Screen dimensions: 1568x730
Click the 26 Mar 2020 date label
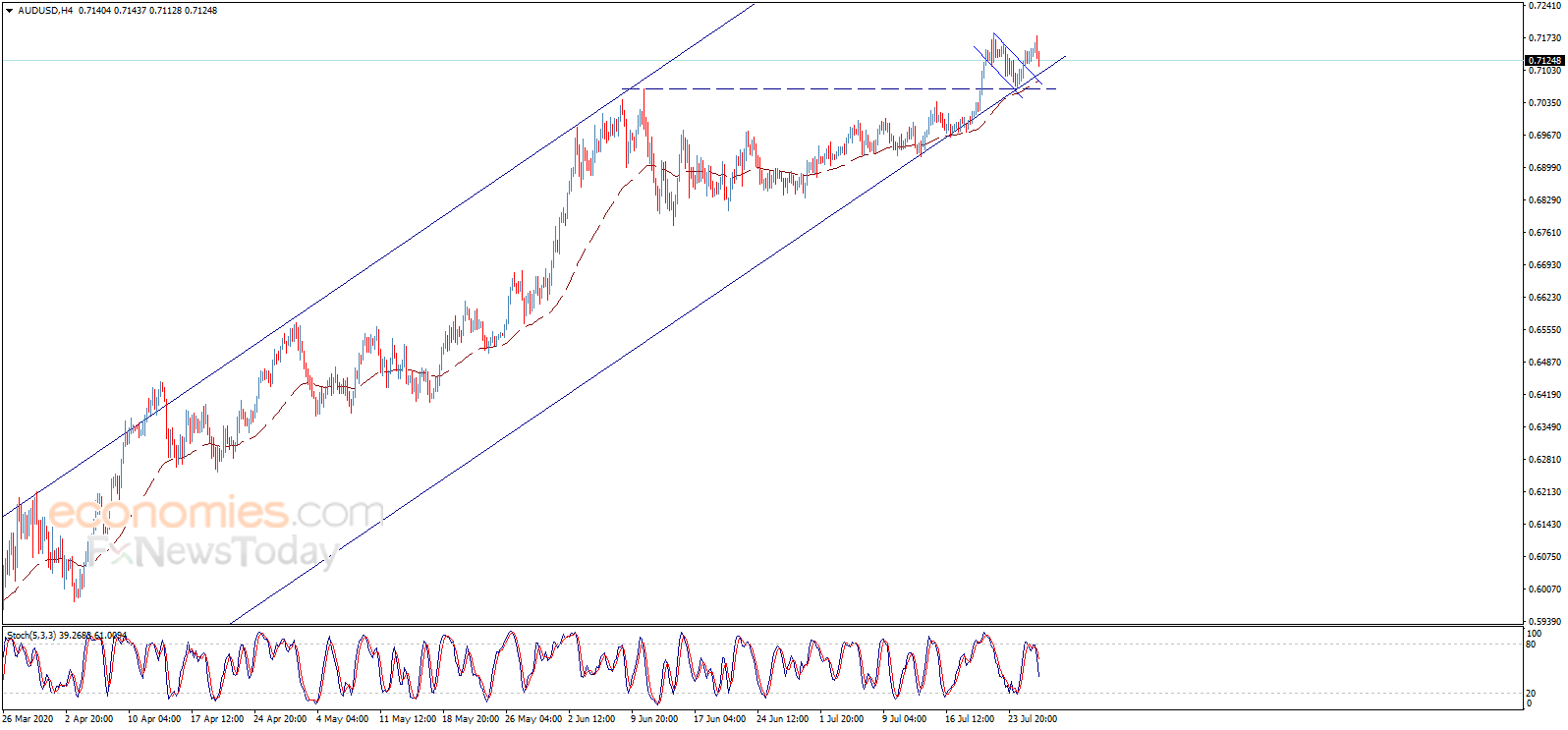[x=28, y=719]
